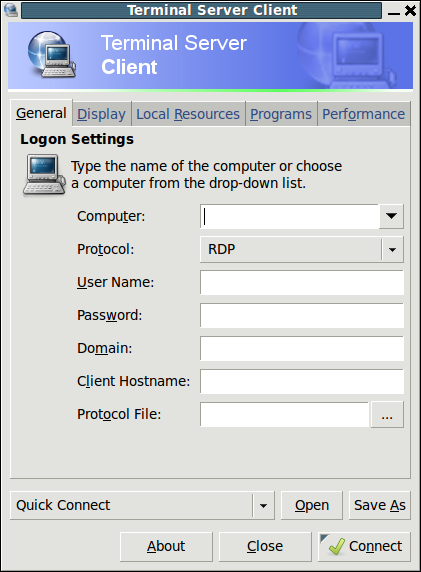This screenshot has width=421, height=572.
Task: Click the Save As button
Action: [380, 506]
